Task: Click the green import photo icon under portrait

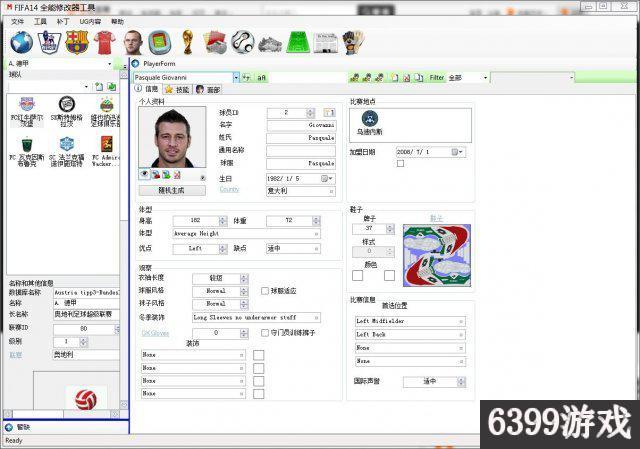Action: [166, 175]
